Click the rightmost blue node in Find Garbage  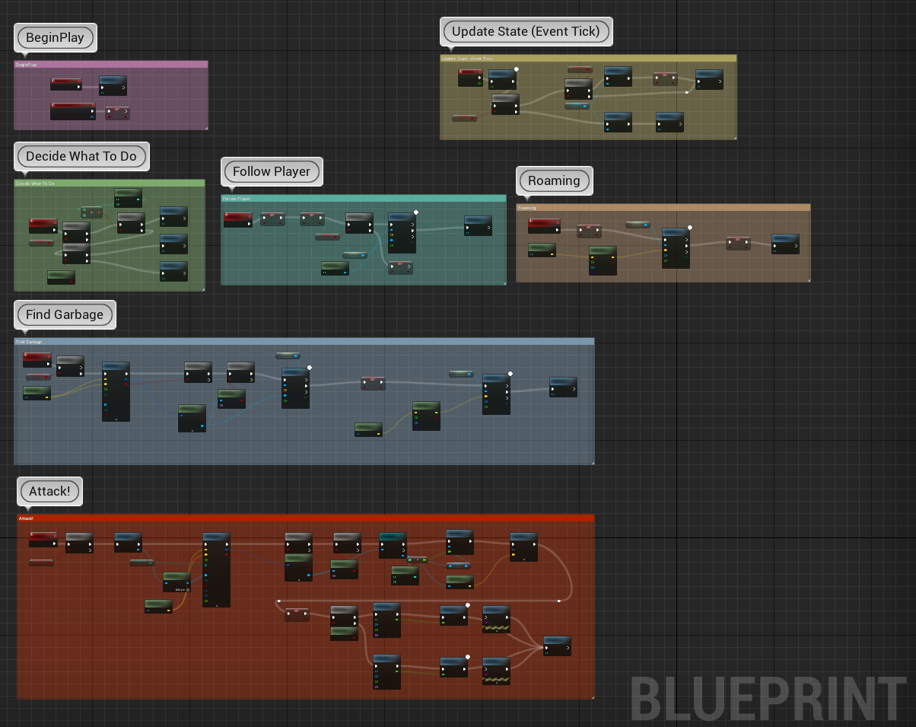[x=563, y=387]
